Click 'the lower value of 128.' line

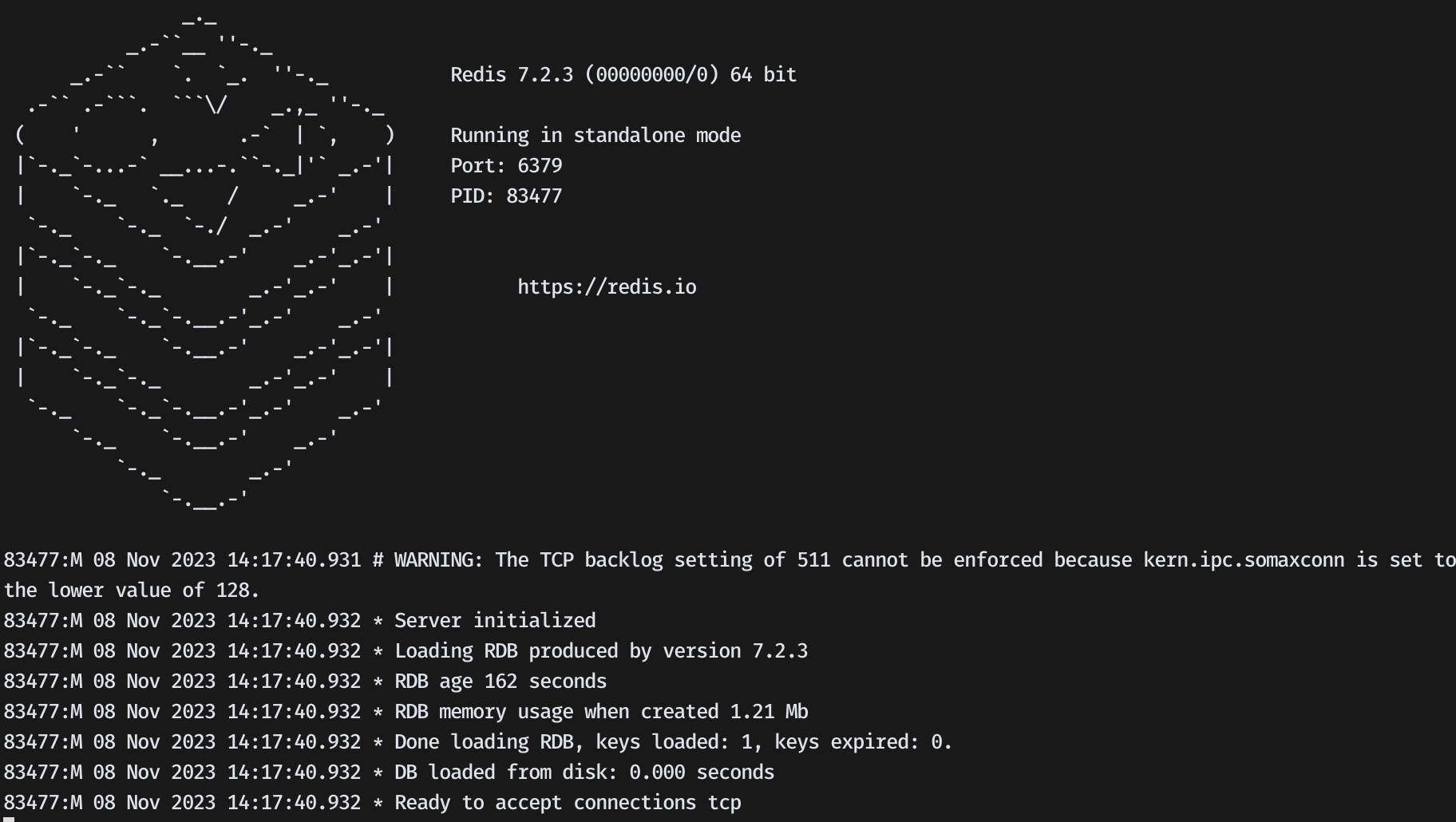132,591
